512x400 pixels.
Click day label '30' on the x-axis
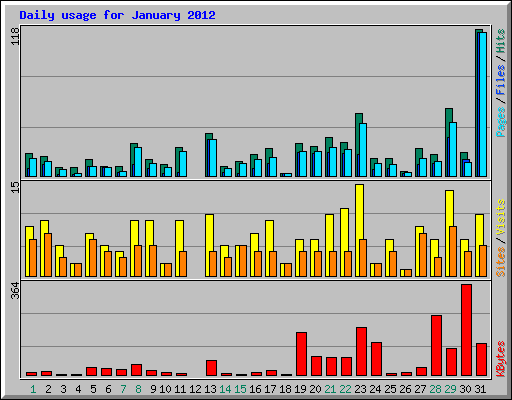pos(465,389)
